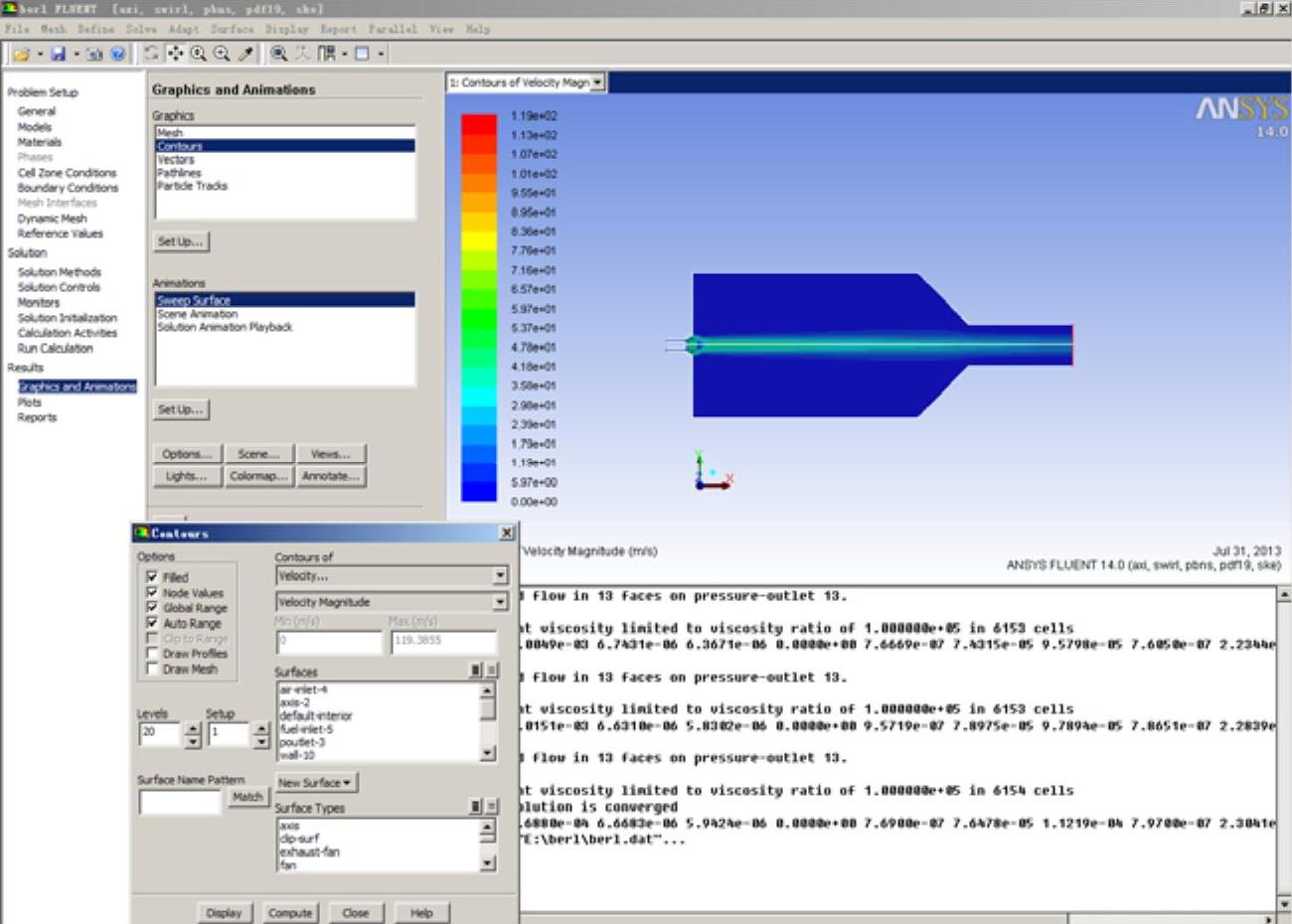Expand the New Surface dropdown button

(x=315, y=783)
